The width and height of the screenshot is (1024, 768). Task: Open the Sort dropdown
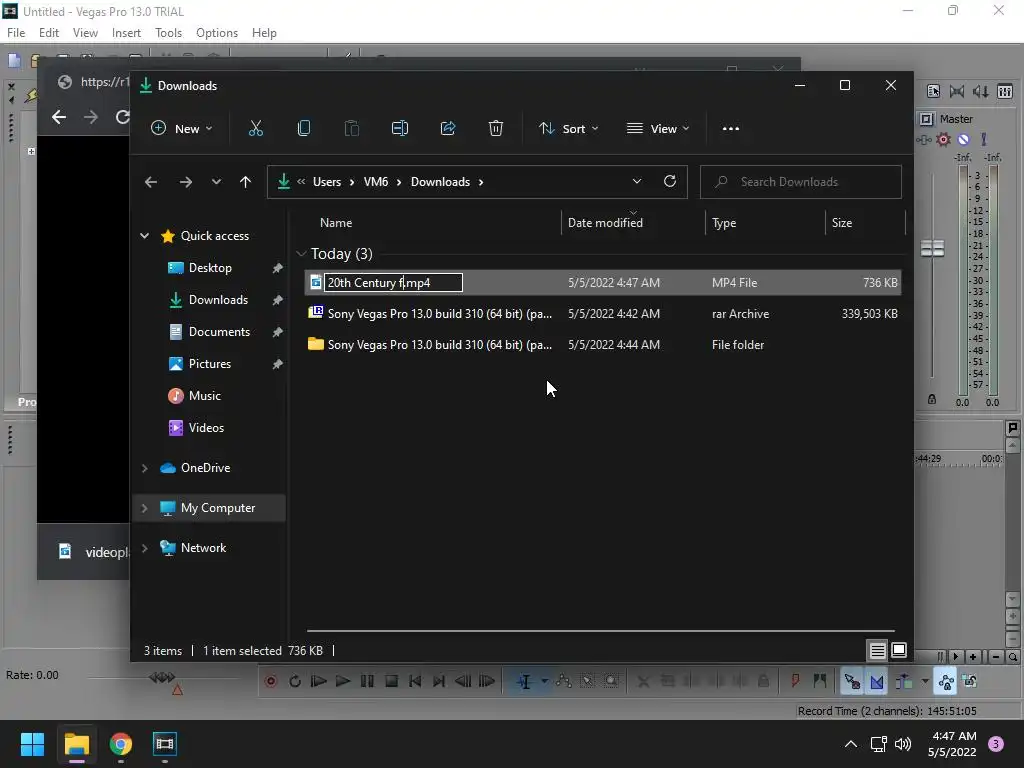point(568,129)
